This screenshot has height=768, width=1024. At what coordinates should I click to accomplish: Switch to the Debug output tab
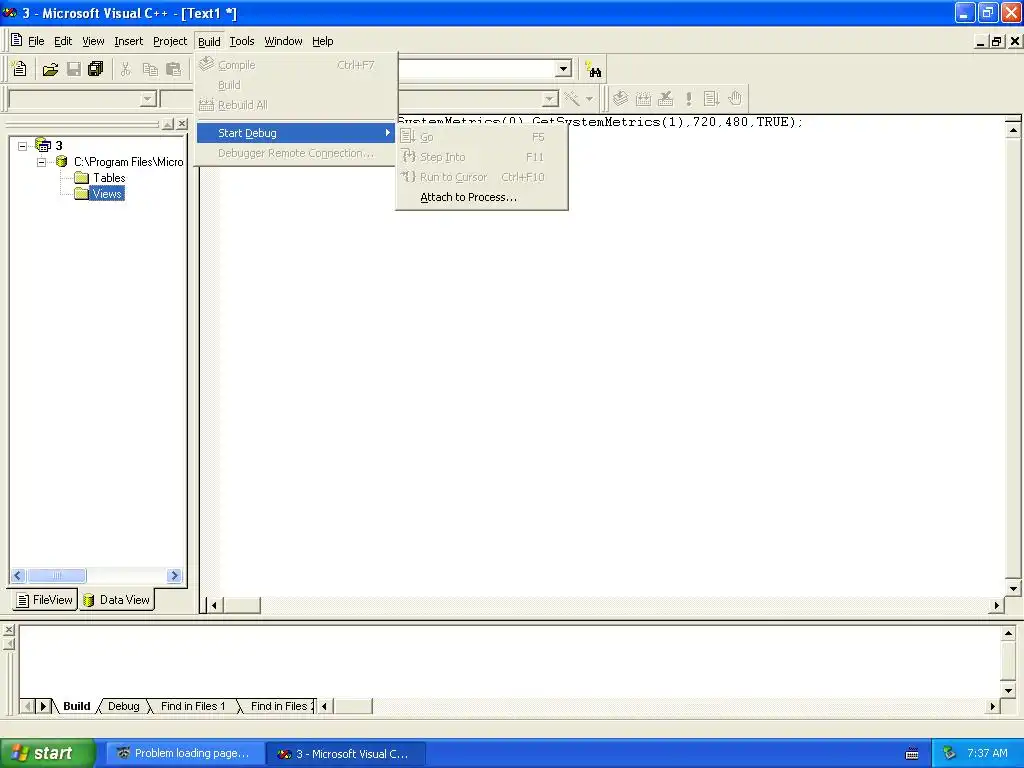(x=123, y=706)
